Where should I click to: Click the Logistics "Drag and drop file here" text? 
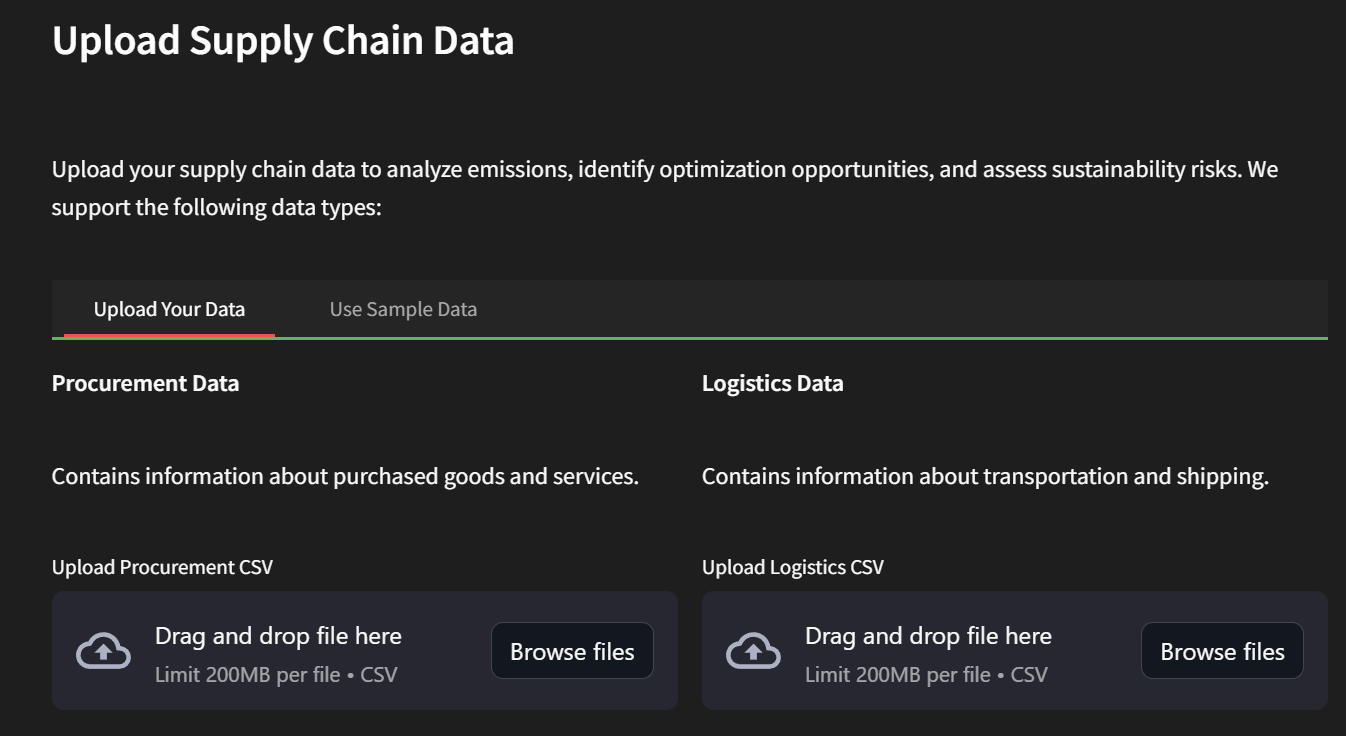point(928,636)
